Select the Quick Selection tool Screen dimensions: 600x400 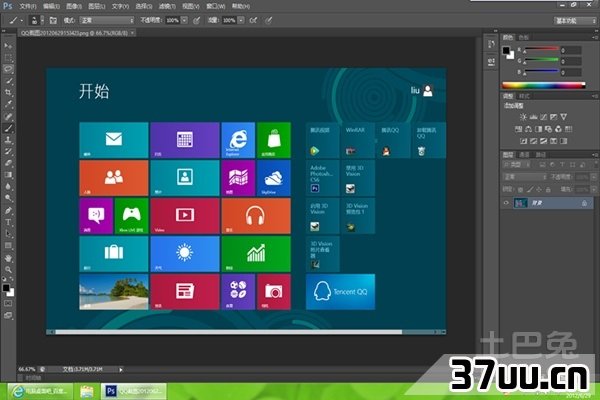[8, 81]
